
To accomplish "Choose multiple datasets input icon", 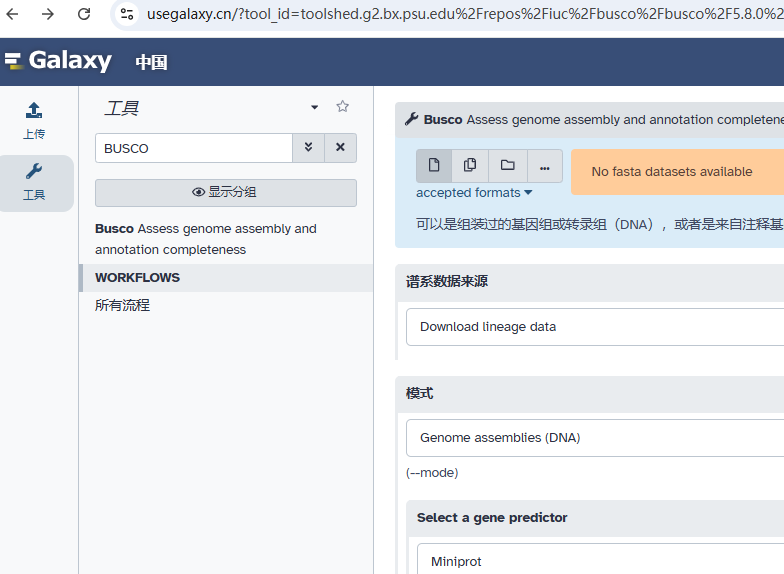I will [470, 166].
